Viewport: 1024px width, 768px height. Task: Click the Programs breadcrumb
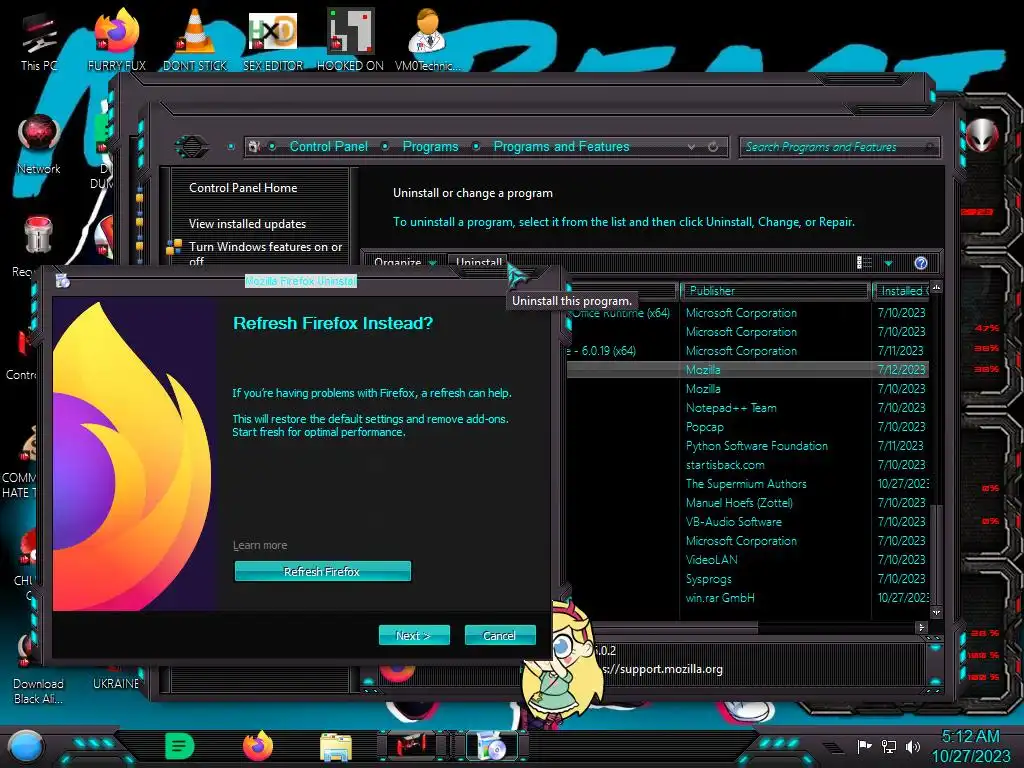pos(430,146)
